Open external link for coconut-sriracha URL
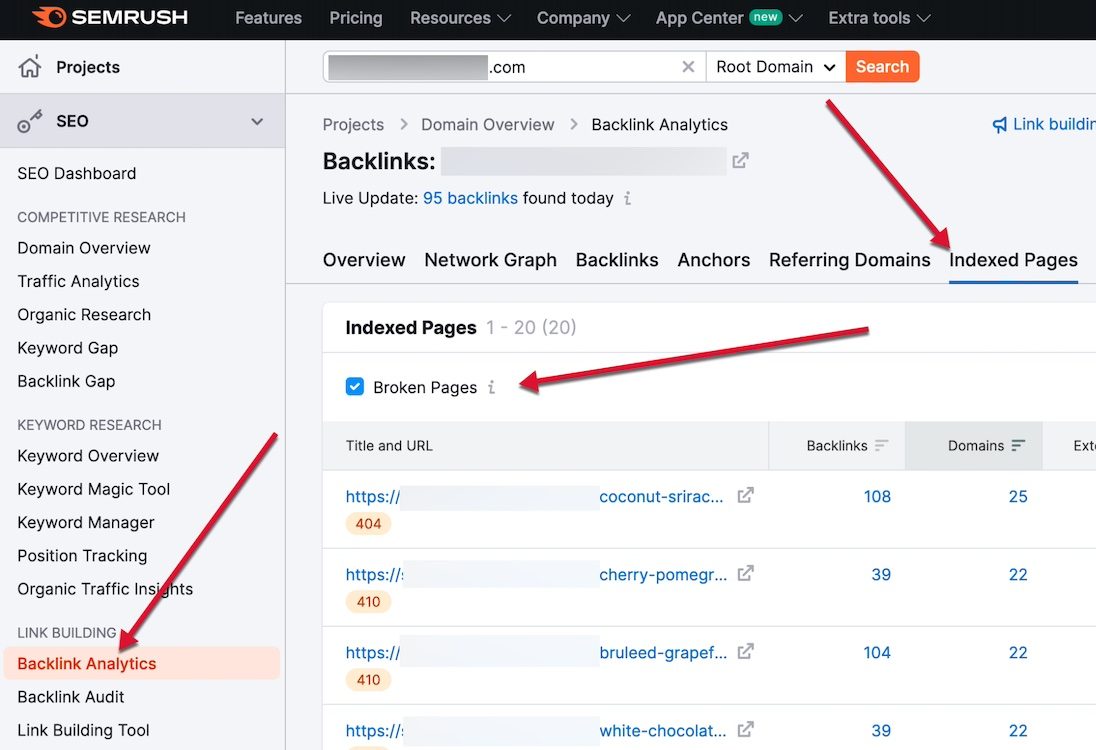This screenshot has width=1096, height=750. 745,496
